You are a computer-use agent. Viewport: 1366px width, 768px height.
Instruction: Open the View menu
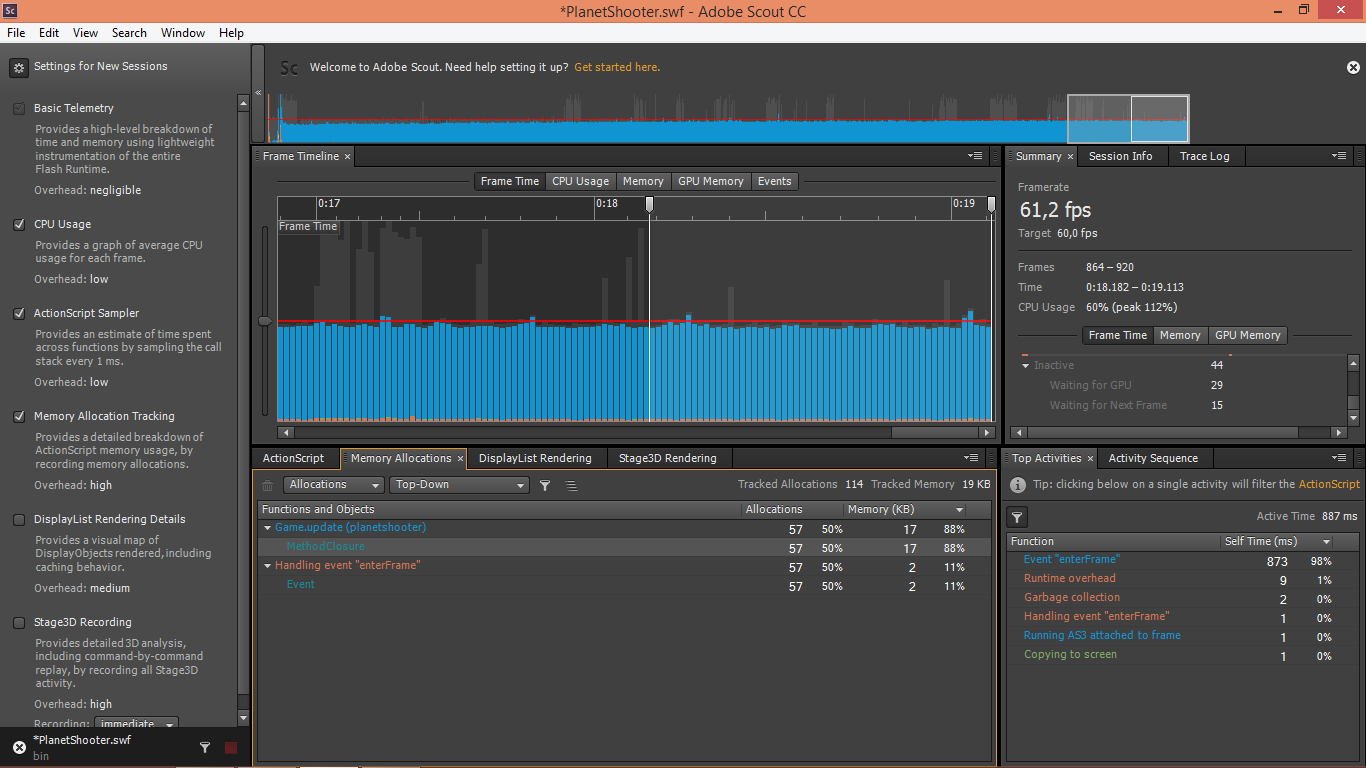86,33
